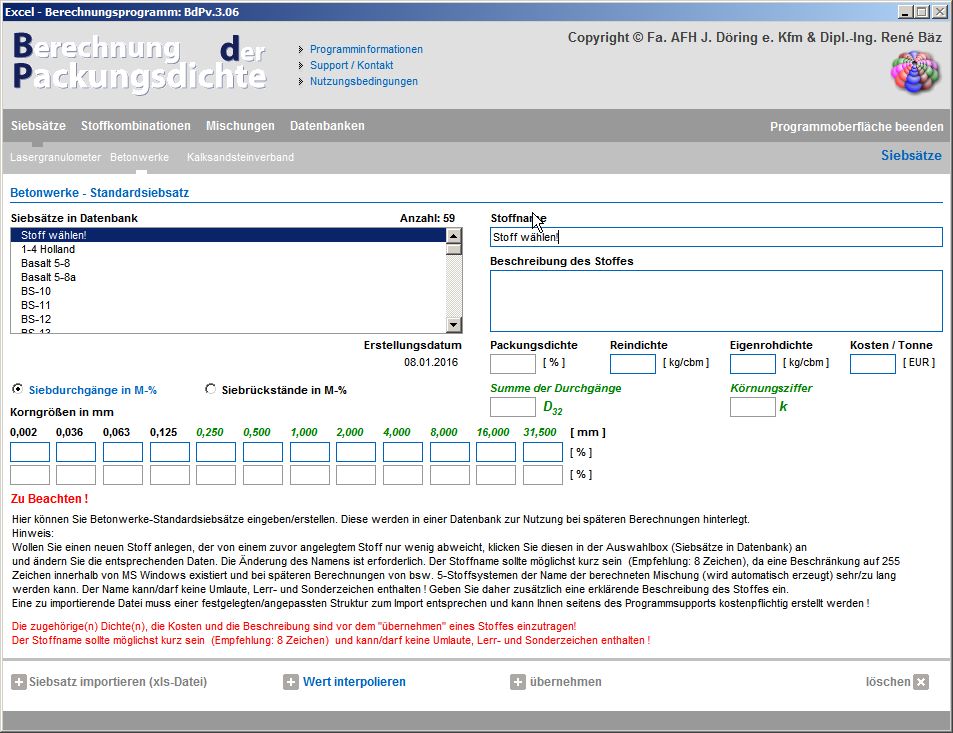Select 'Basalt 5-8' list entry

click(x=229, y=263)
